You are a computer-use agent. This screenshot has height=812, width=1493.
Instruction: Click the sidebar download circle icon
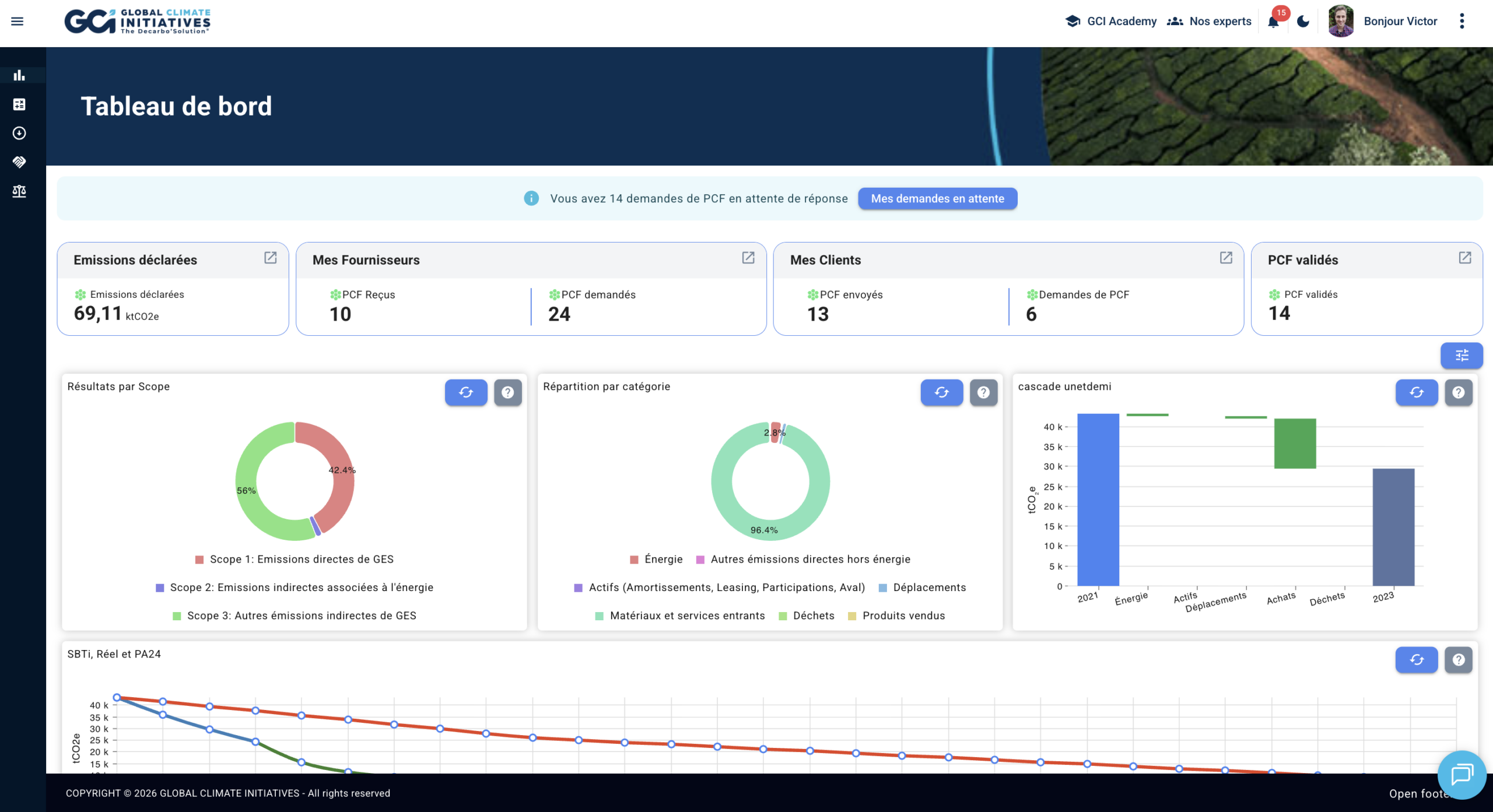19,133
